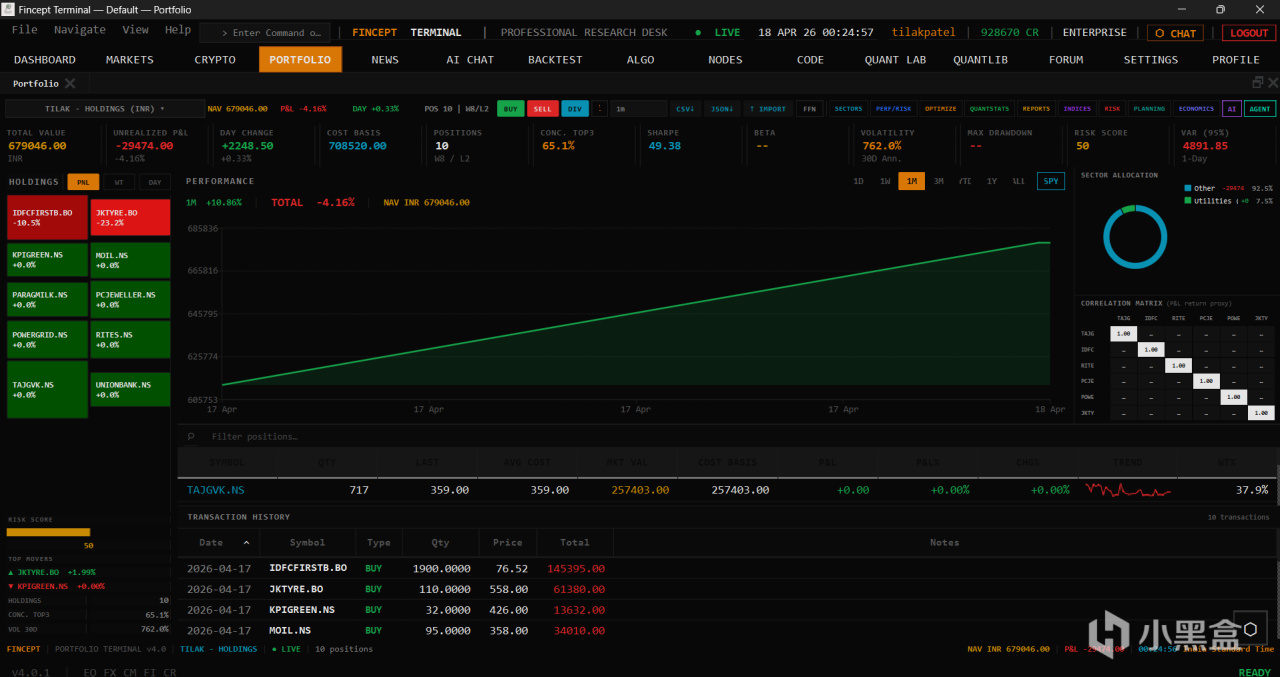
Task: Close the Portfolio tab
Action: (x=70, y=84)
